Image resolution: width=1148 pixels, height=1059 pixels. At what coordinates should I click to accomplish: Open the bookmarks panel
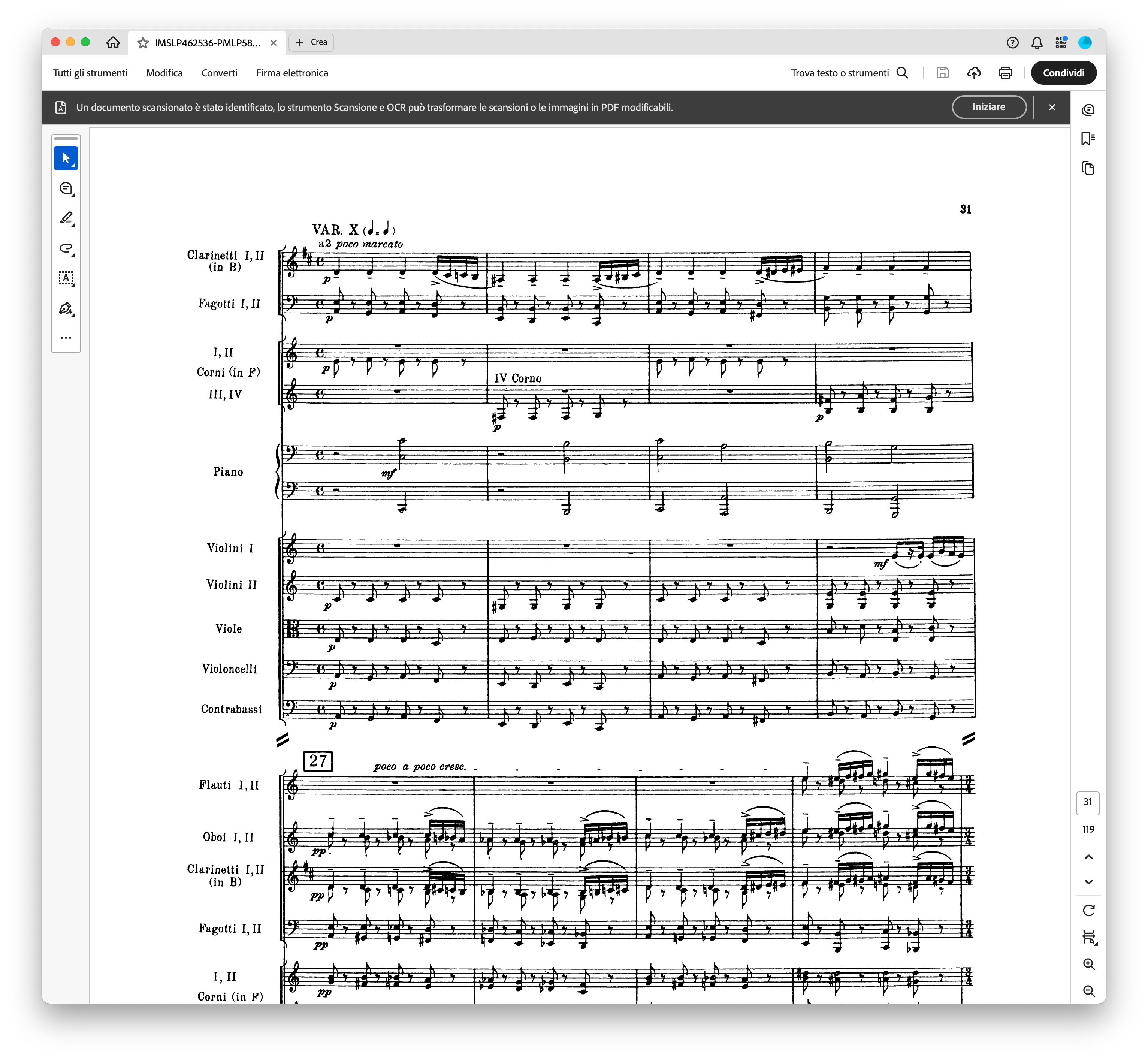(x=1088, y=139)
